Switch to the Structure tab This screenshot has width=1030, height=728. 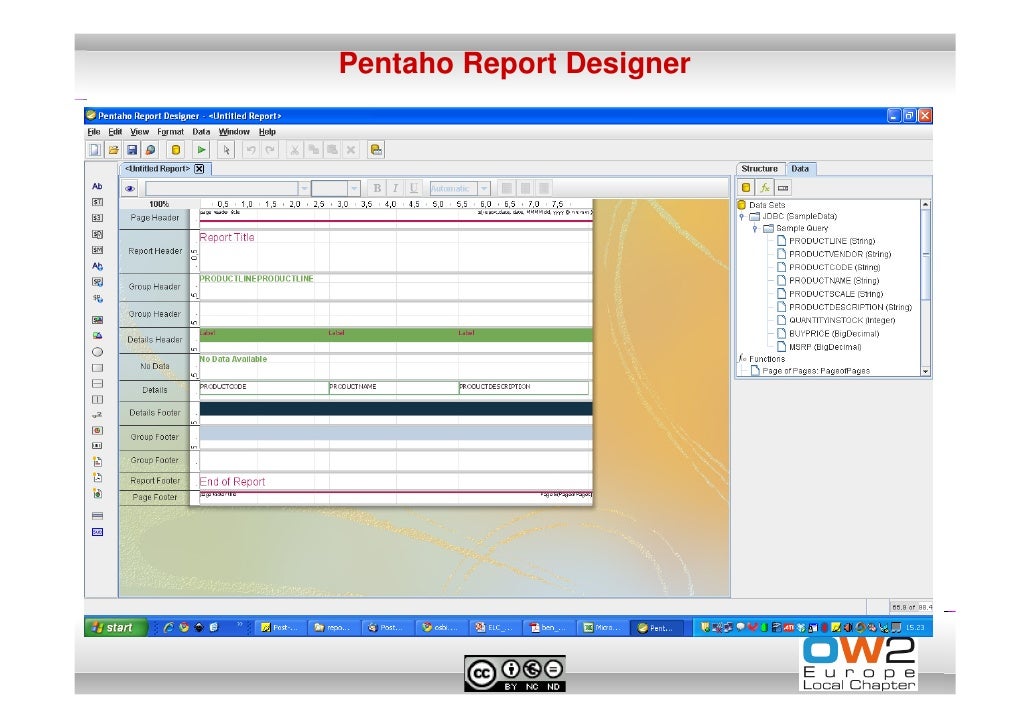pos(759,169)
